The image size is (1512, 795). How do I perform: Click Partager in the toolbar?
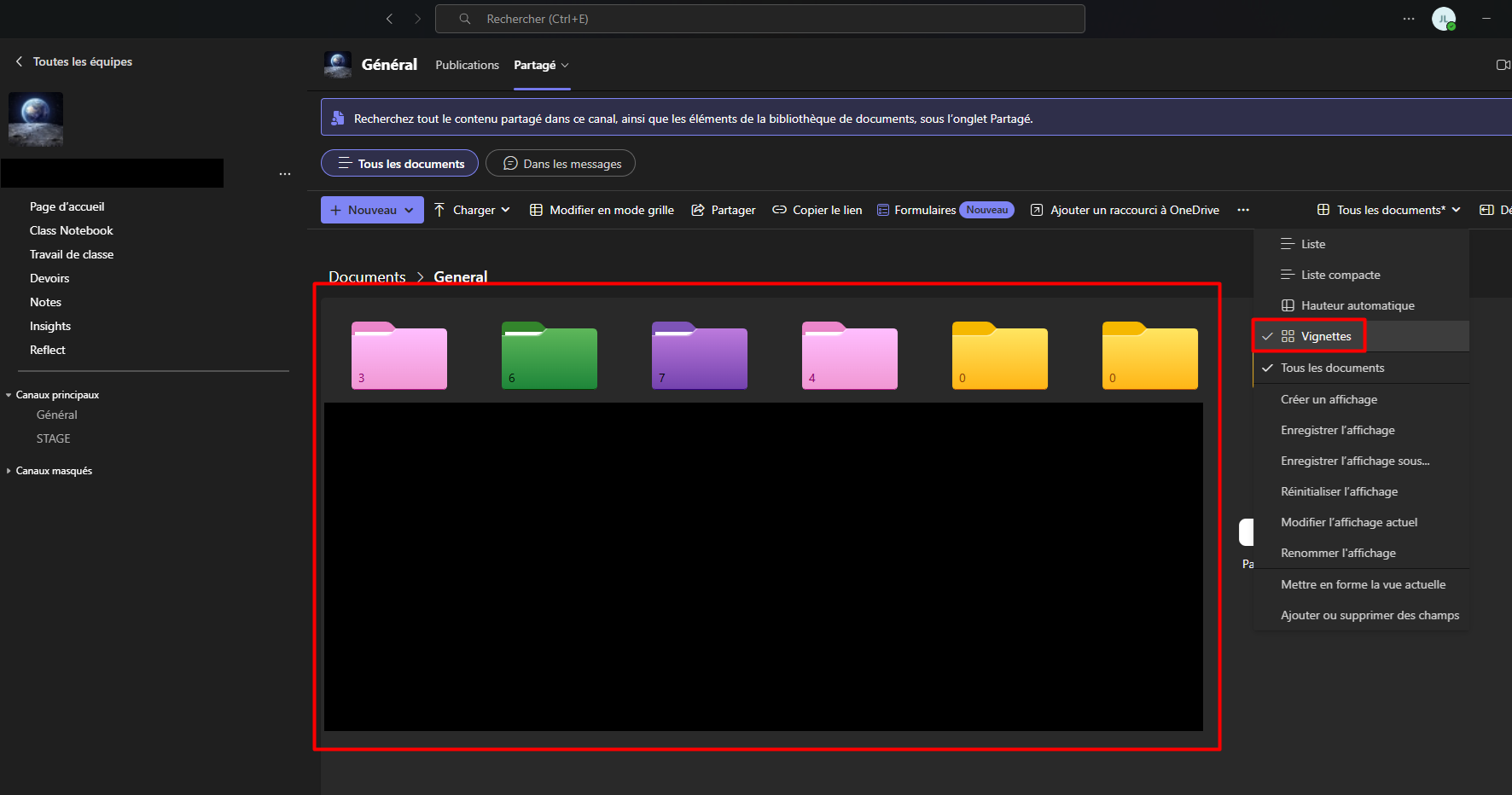724,210
